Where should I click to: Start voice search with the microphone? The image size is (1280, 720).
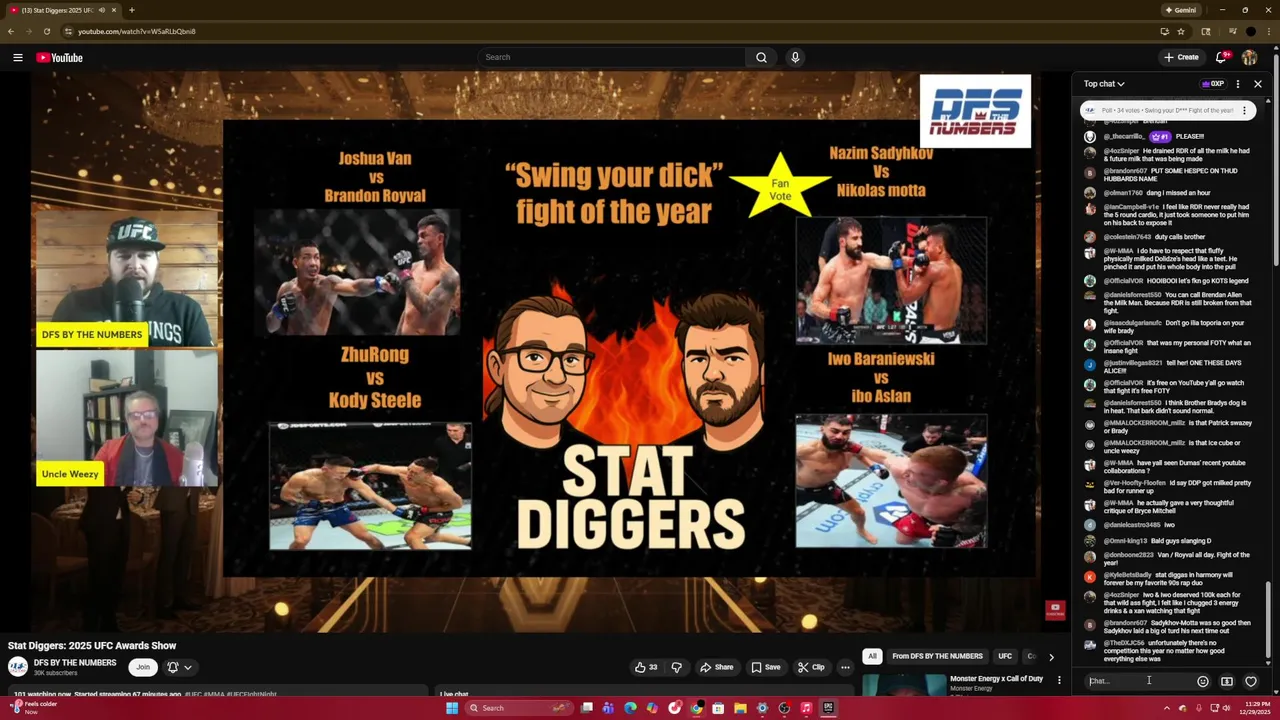pyautogui.click(x=795, y=57)
